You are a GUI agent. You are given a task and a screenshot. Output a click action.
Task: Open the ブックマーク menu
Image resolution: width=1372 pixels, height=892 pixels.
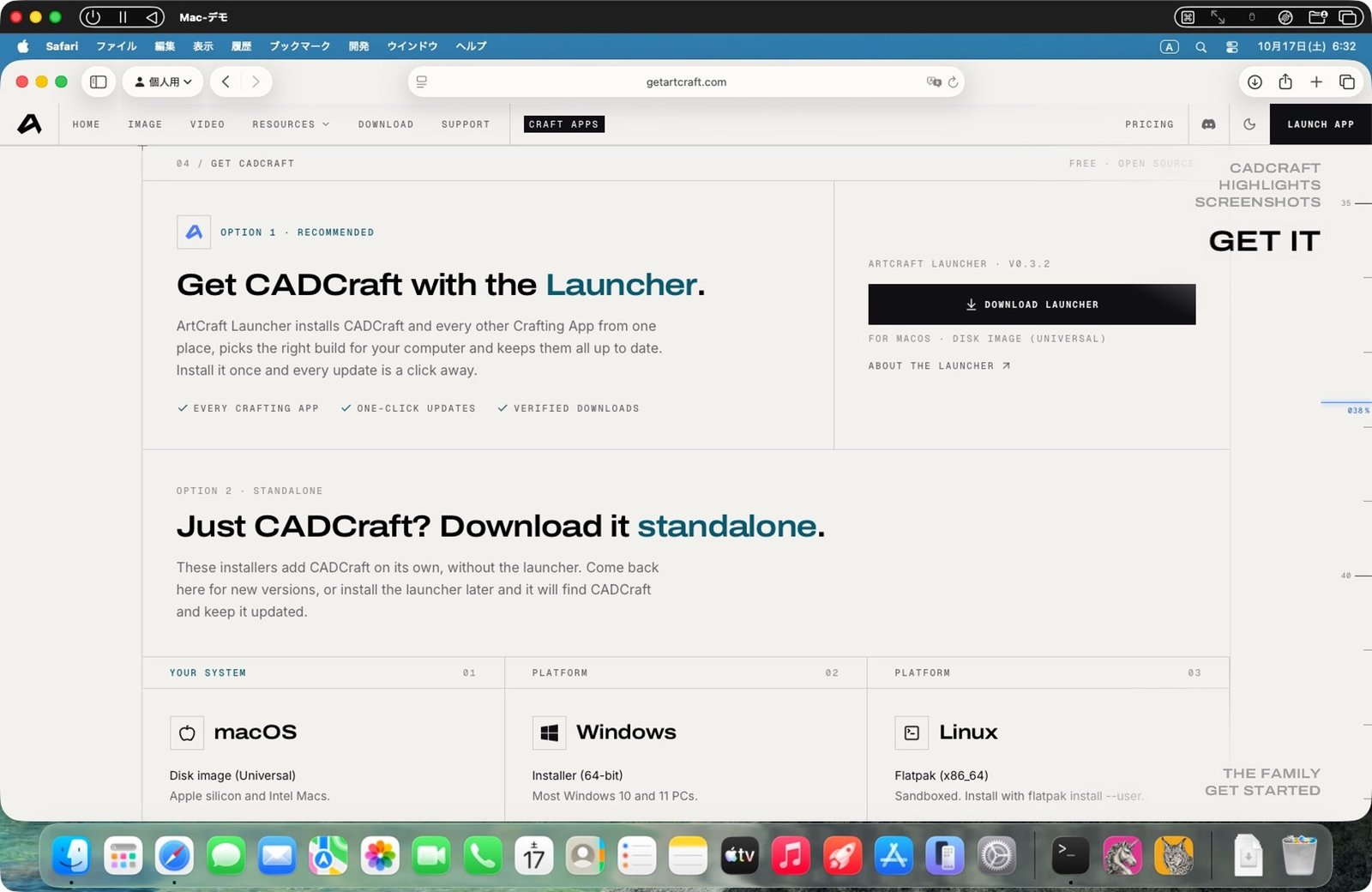point(300,46)
